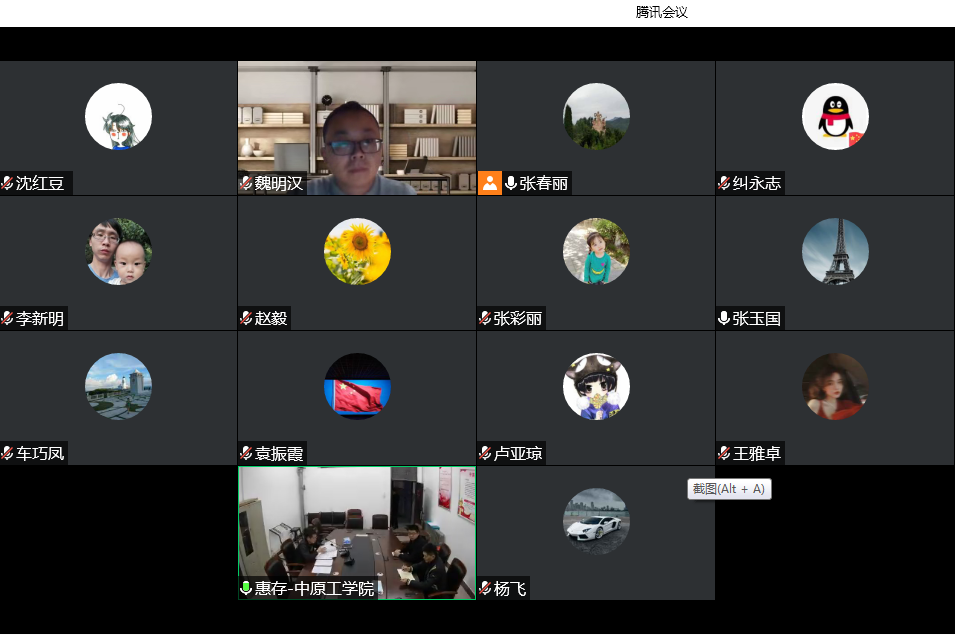This screenshot has height=635, width=955.
Task: Click the muted mic icon beside 赵毅
Action: (x=246, y=318)
